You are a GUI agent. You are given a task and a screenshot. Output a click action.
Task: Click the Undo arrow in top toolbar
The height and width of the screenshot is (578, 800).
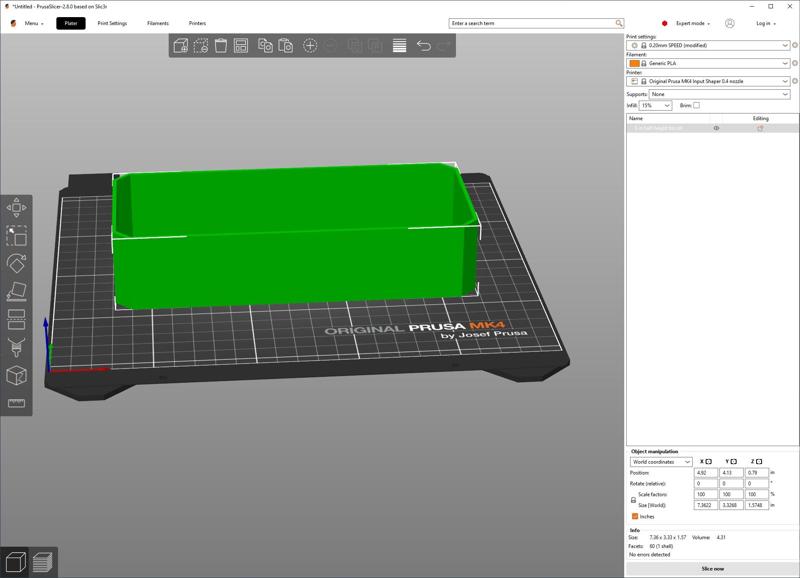pos(423,45)
